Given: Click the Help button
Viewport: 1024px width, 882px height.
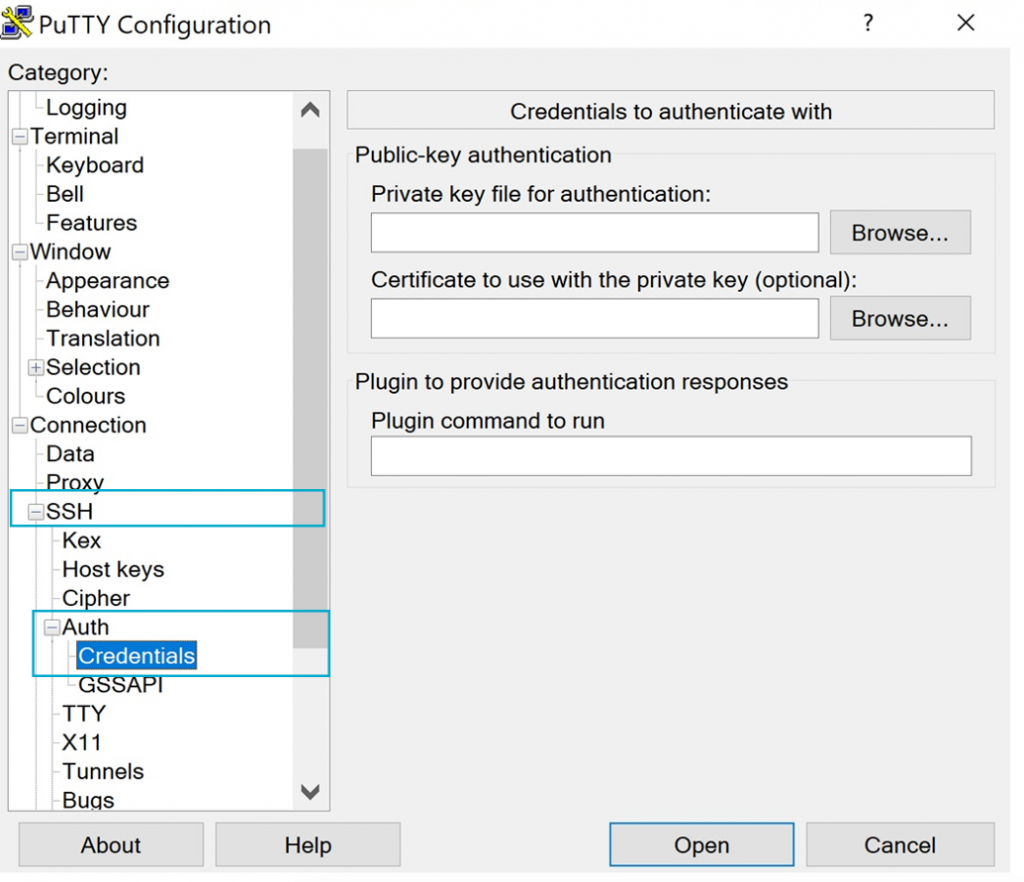Looking at the screenshot, I should pos(308,845).
